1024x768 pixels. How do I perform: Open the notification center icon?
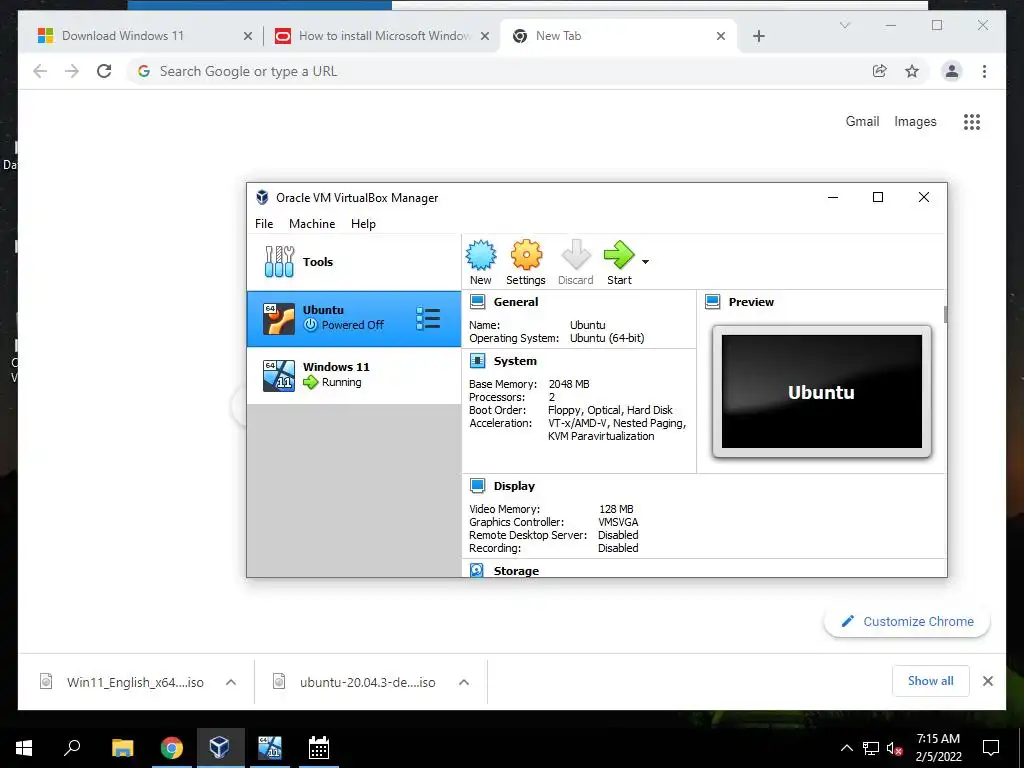[991, 748]
